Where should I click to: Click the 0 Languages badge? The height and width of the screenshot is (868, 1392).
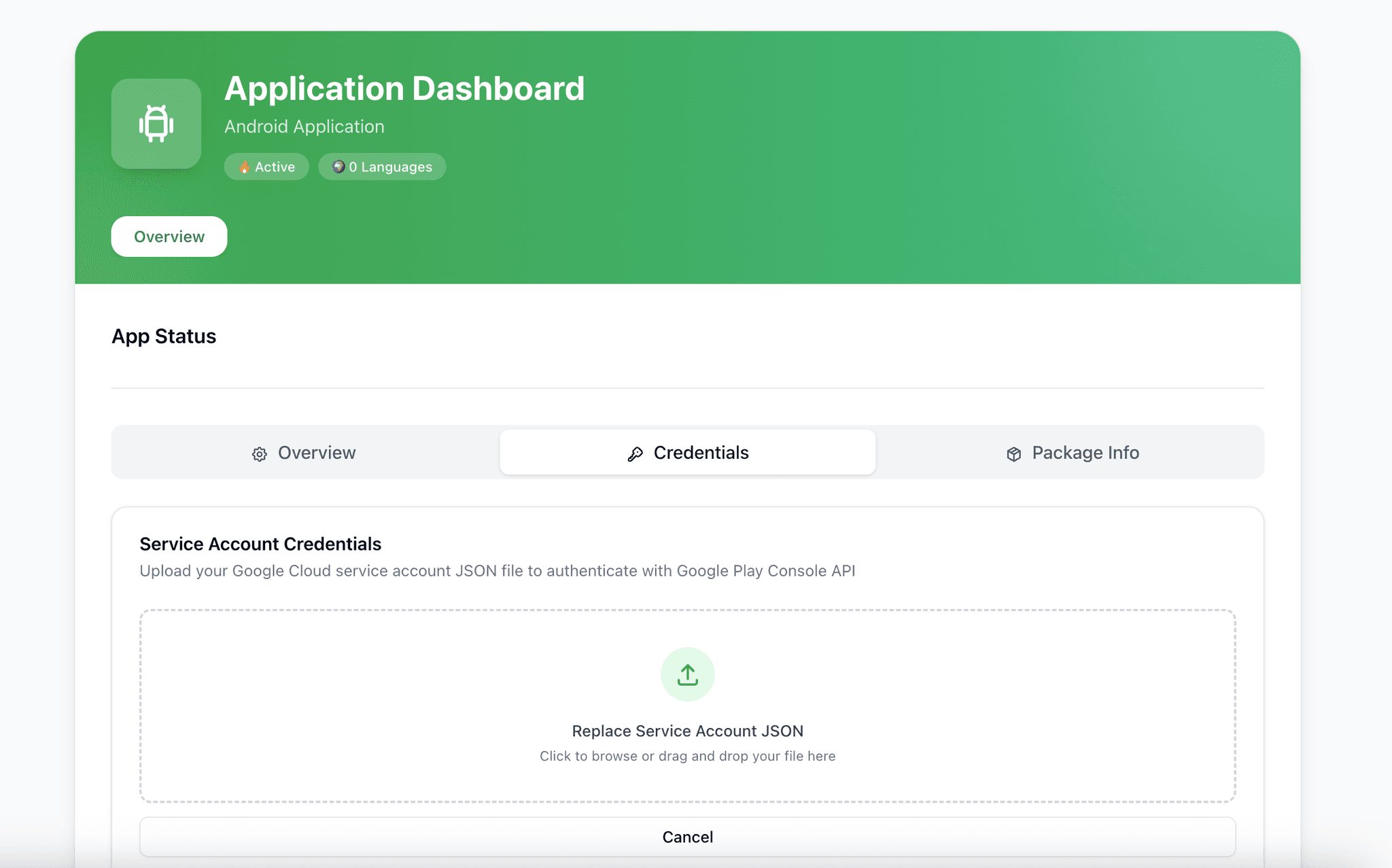point(382,167)
